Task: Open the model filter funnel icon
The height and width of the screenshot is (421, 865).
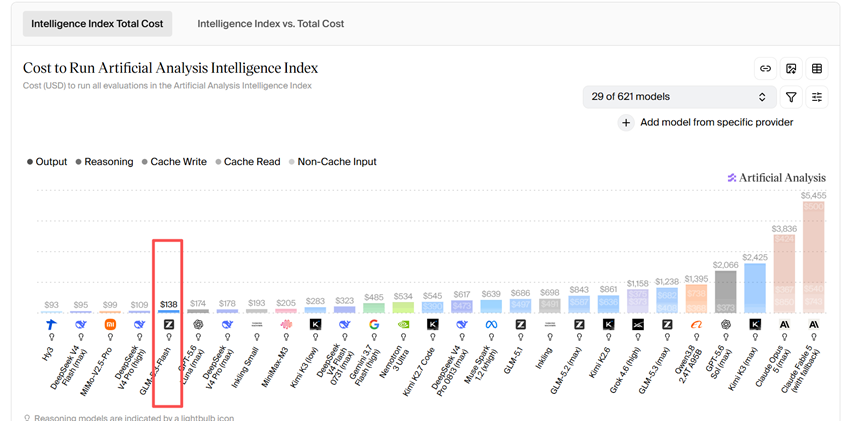Action: tap(791, 97)
